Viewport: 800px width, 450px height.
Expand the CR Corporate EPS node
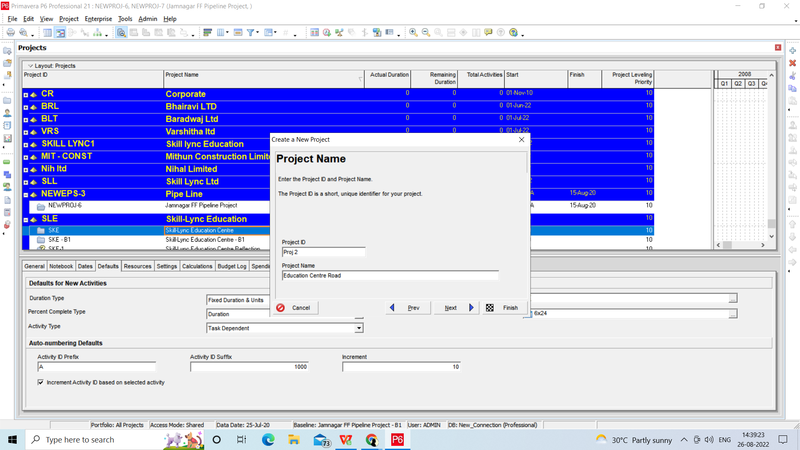26,95
